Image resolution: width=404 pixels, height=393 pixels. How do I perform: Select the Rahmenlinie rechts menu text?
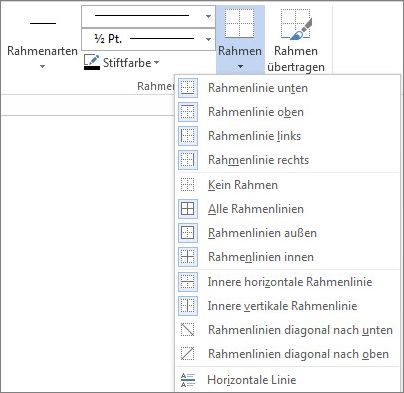coord(259,160)
